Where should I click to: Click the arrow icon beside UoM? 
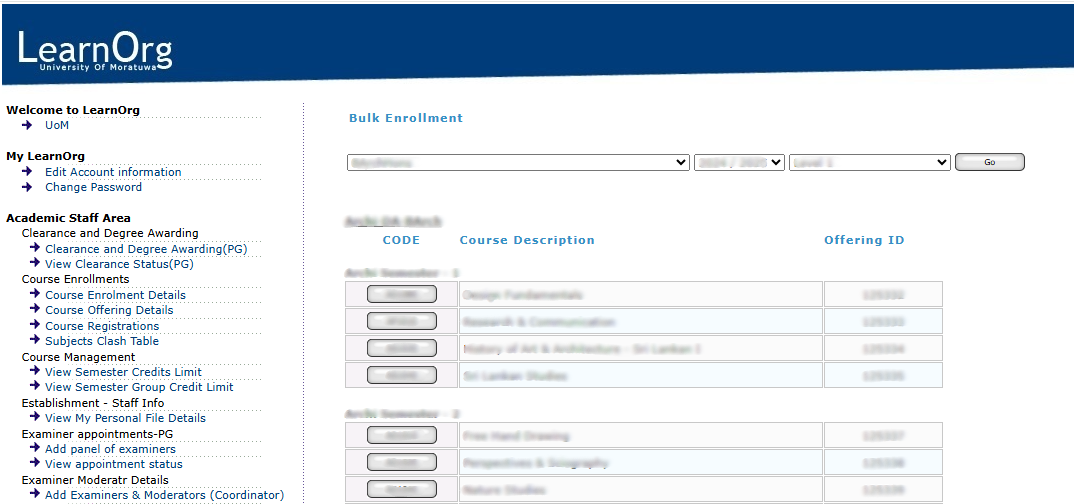pyautogui.click(x=27, y=125)
